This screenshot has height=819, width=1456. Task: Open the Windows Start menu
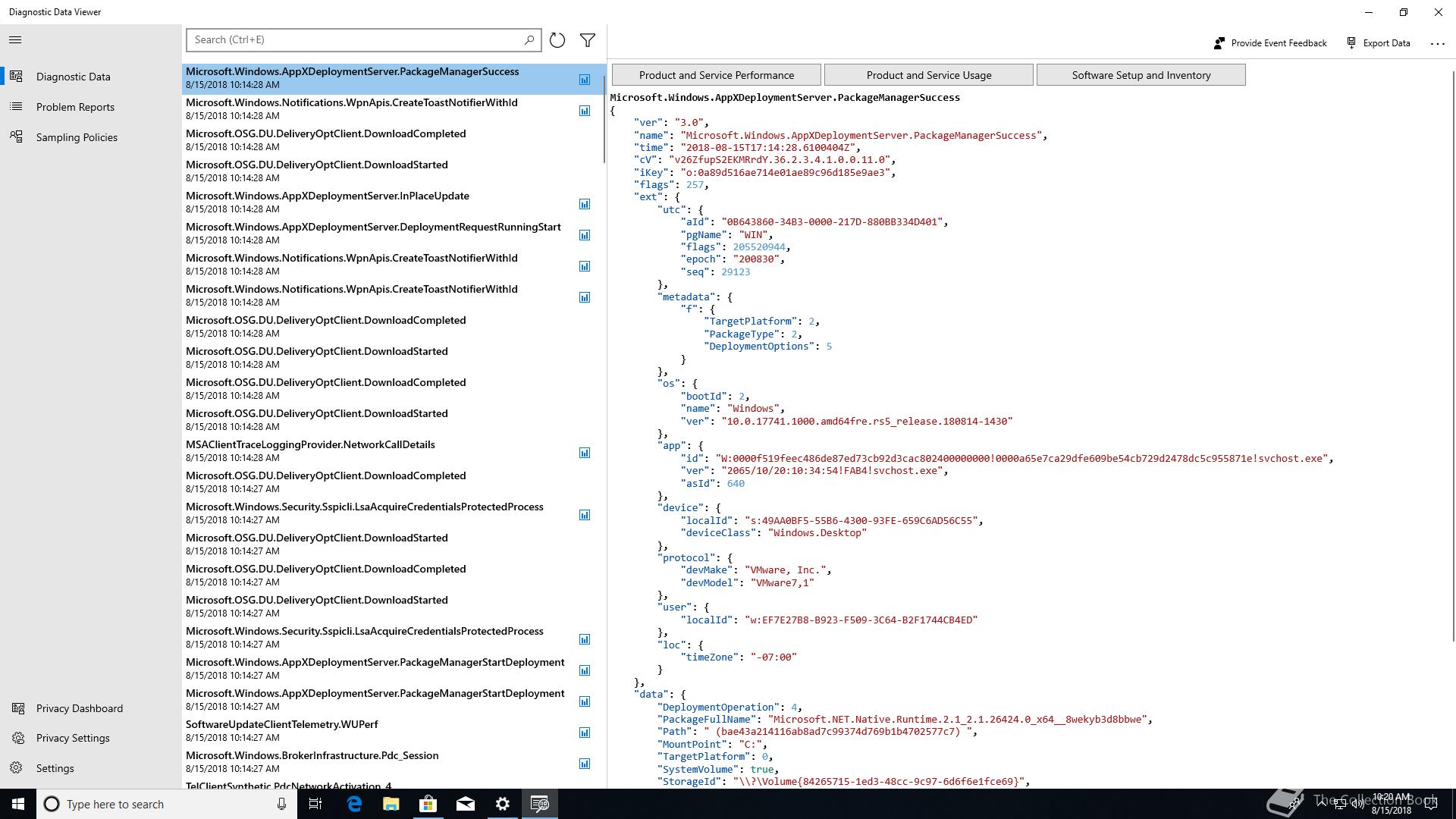(x=18, y=804)
